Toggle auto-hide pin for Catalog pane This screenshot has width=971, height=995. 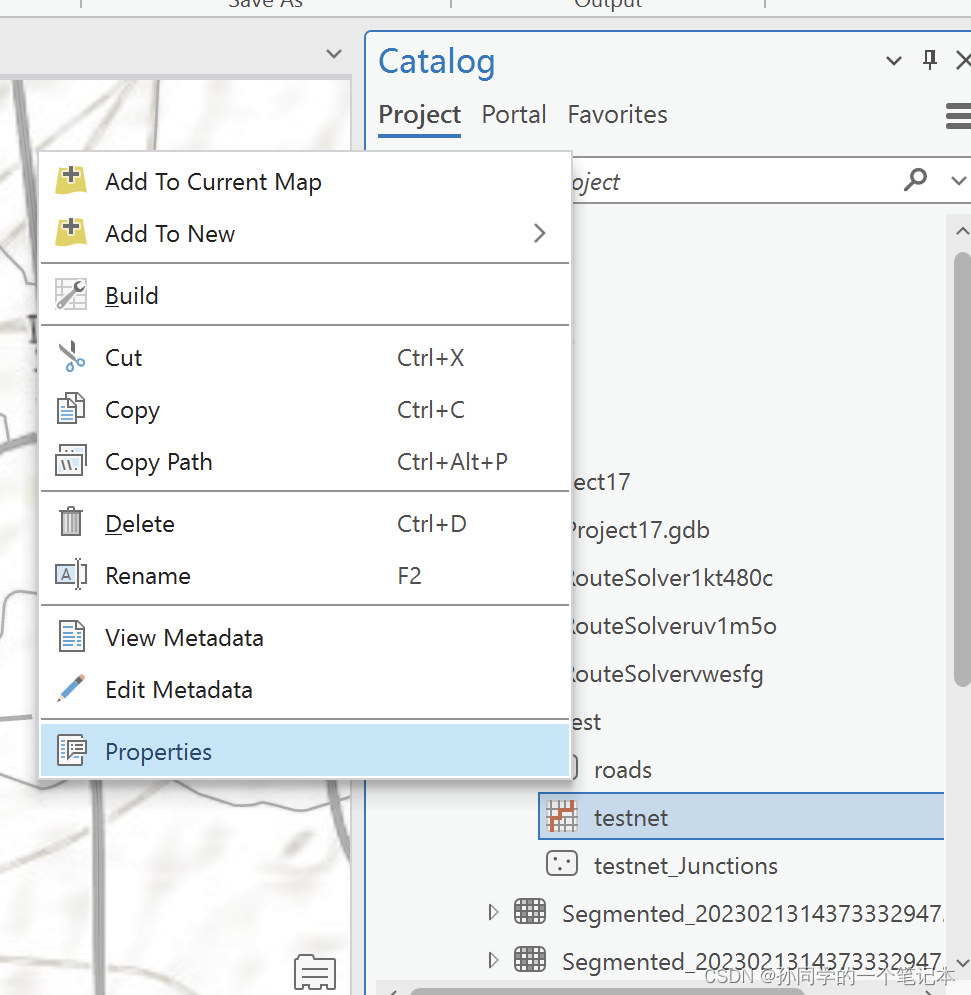929,60
